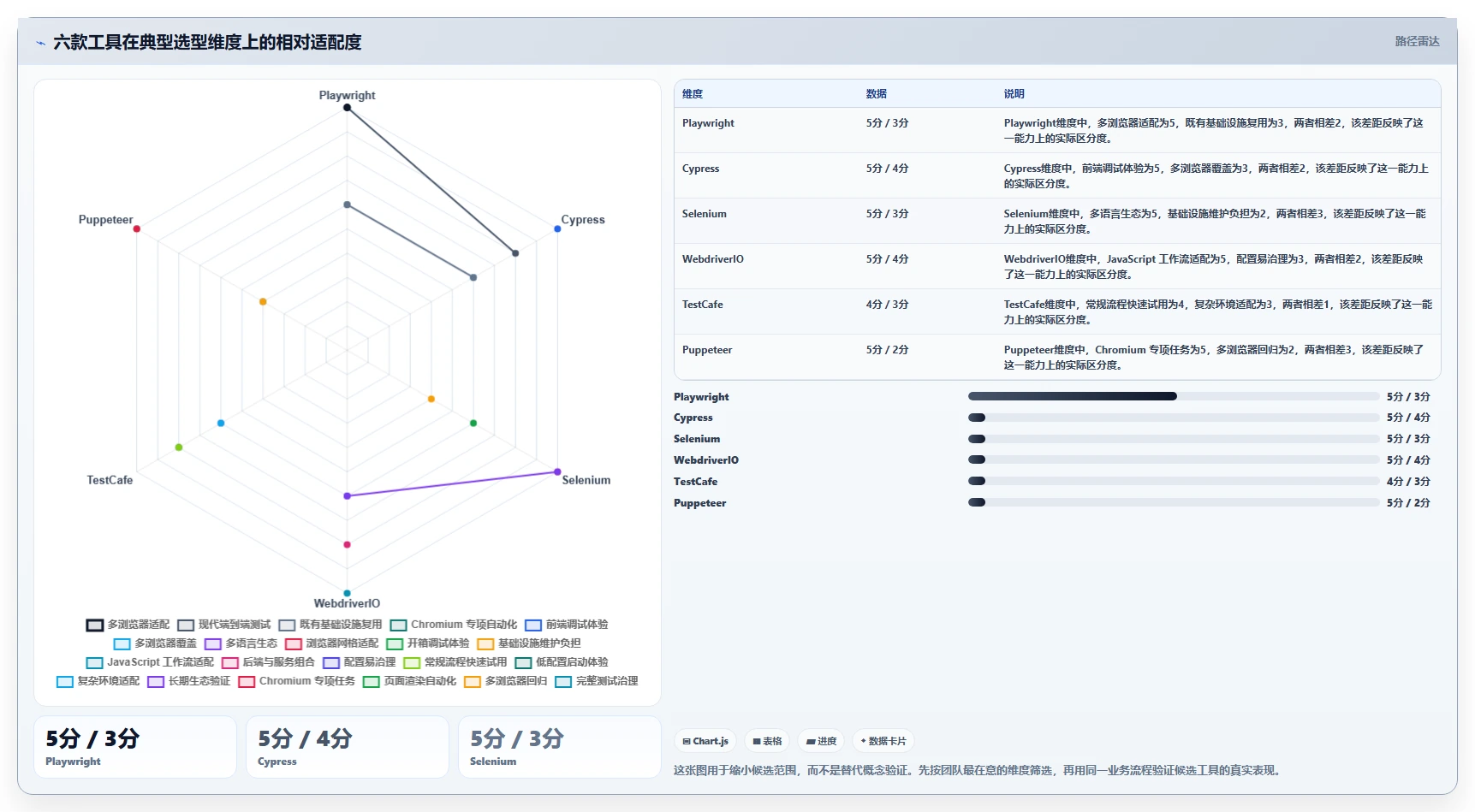Select the 数据卡片 chip
Image resolution: width=1475 pixels, height=812 pixels.
pyautogui.click(x=883, y=741)
